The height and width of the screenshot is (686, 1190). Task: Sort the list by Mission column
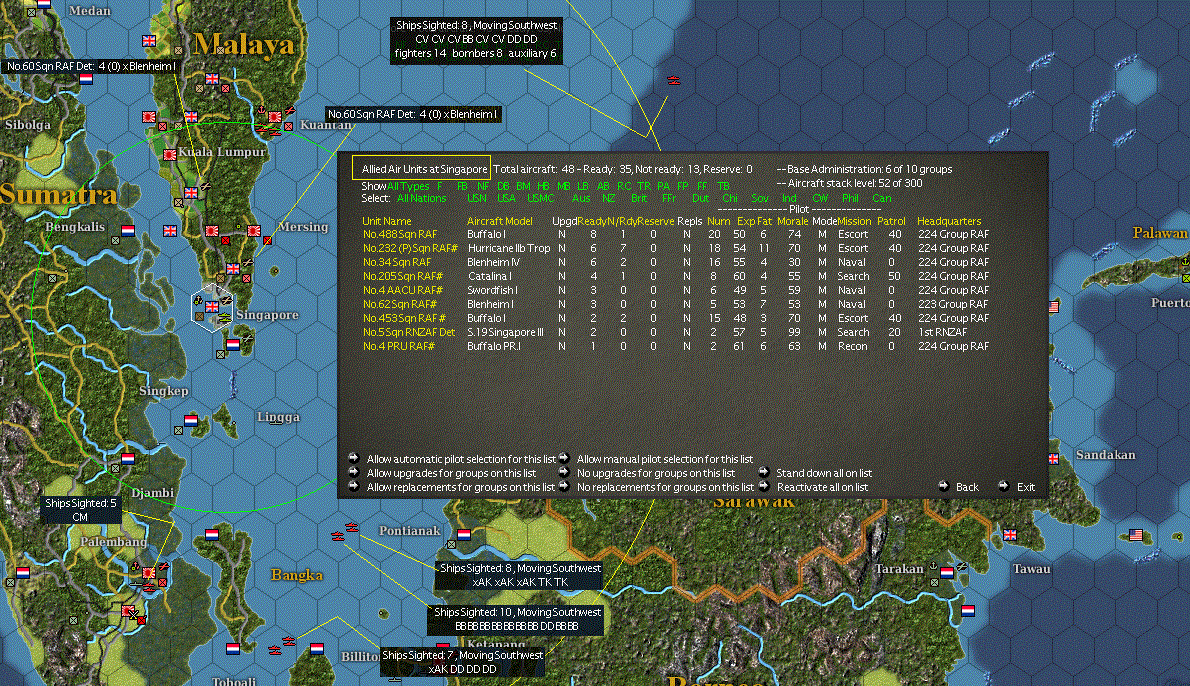(855, 221)
